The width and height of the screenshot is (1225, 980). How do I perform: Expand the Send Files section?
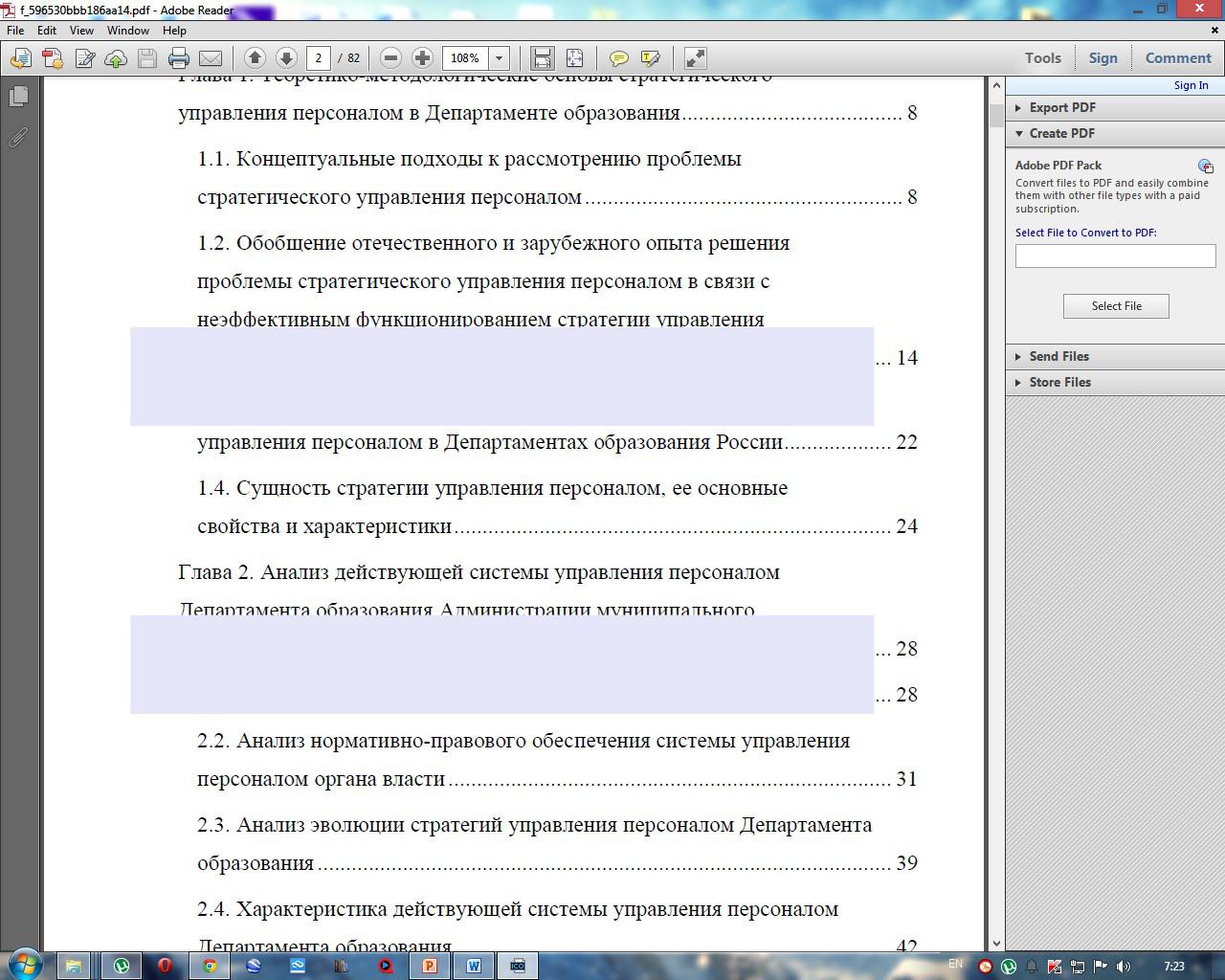pyautogui.click(x=1058, y=356)
